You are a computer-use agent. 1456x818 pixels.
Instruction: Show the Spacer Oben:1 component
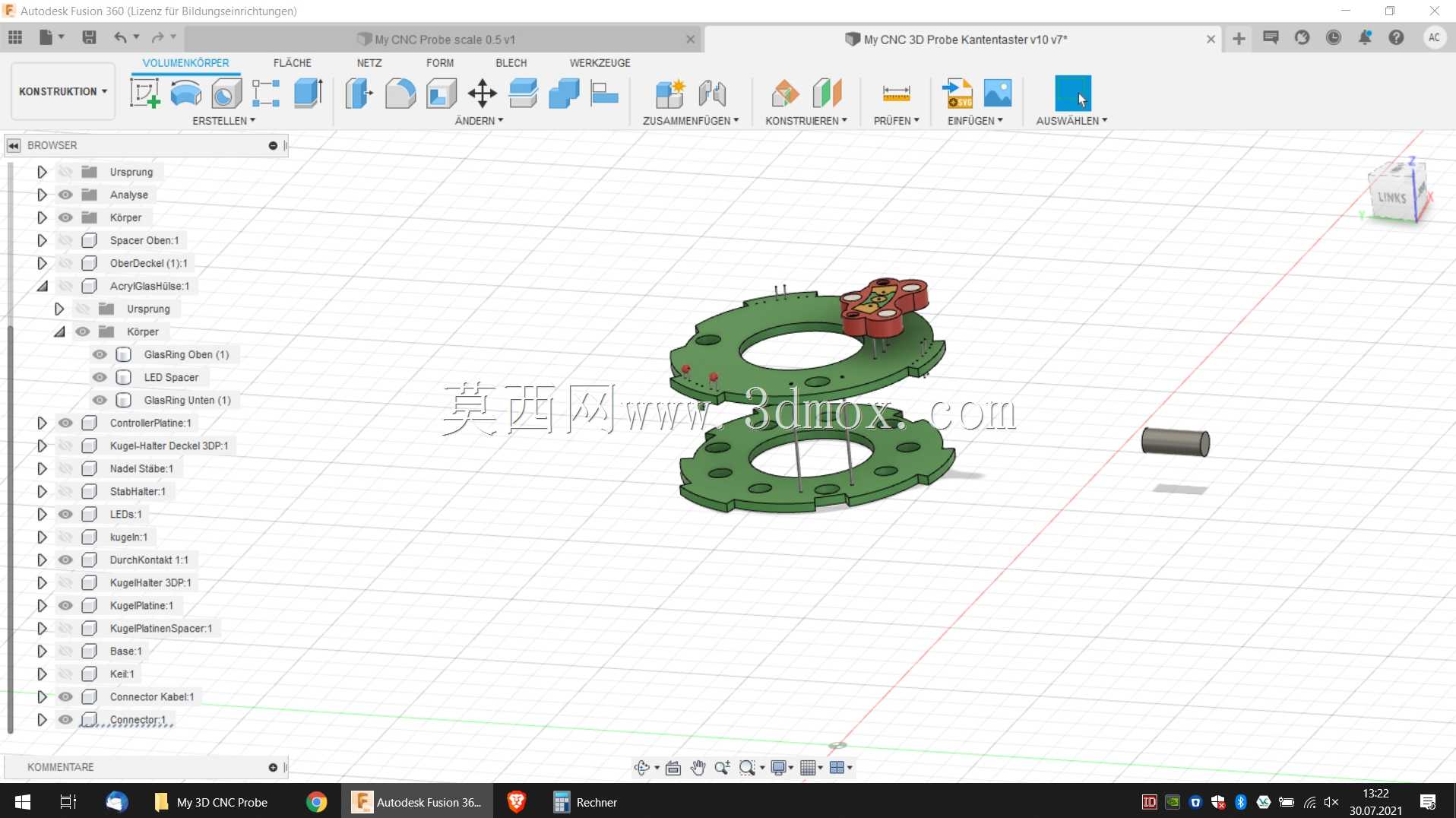click(x=65, y=240)
